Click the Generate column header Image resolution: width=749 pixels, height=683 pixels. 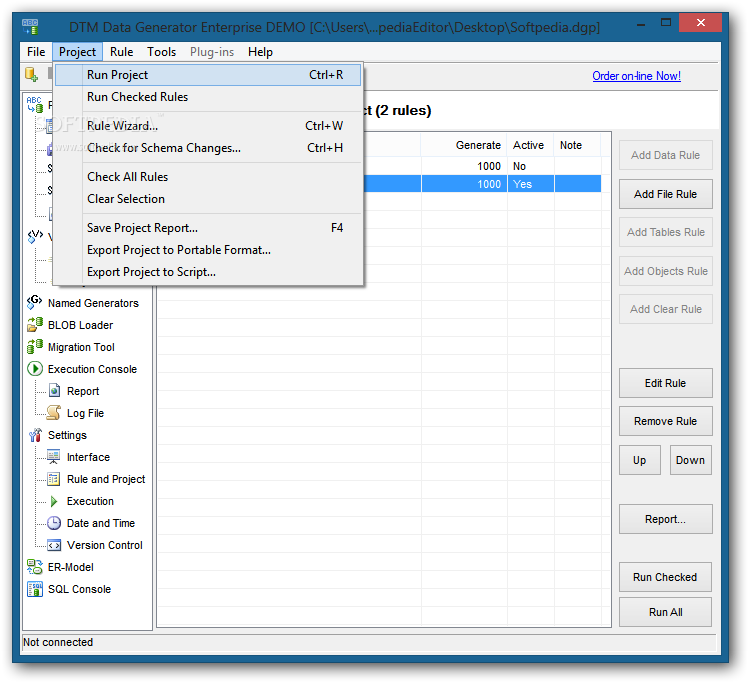[463, 145]
